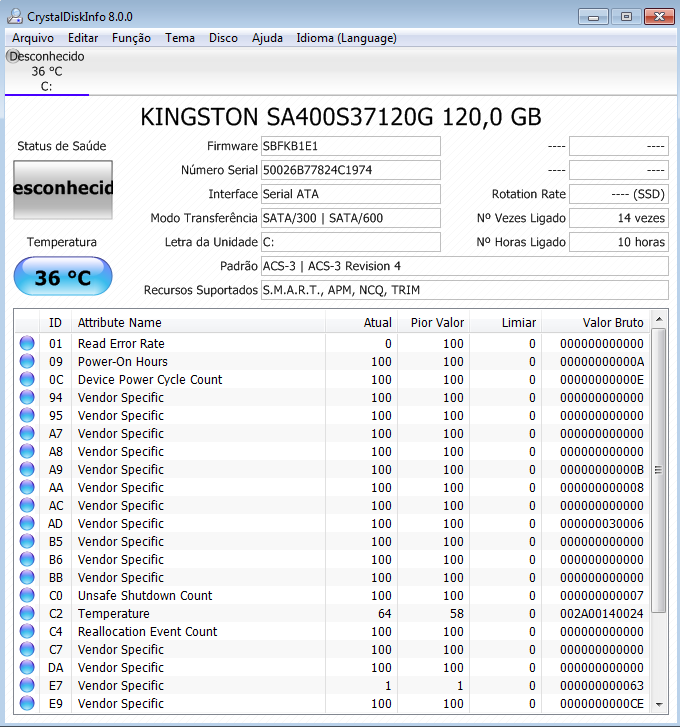Click the KINGSTON SA400S37120G 120,0 GB title

click(x=341, y=116)
